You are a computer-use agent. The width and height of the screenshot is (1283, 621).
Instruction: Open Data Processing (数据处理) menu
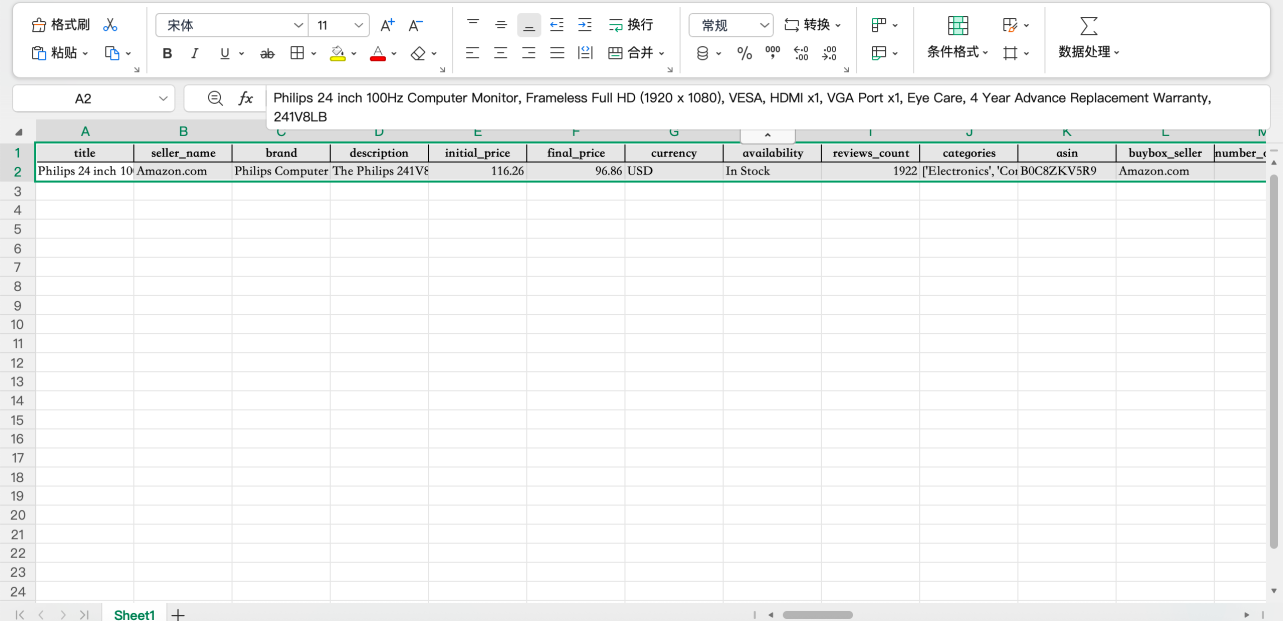pyautogui.click(x=1089, y=38)
